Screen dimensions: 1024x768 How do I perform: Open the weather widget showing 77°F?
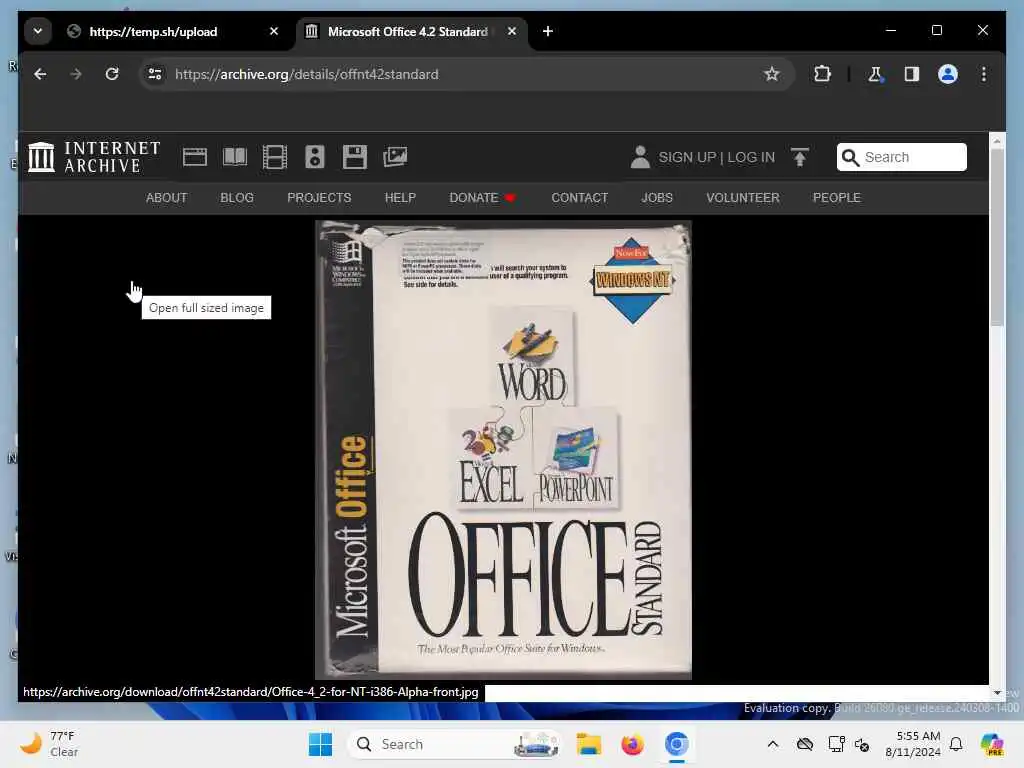[x=50, y=744]
